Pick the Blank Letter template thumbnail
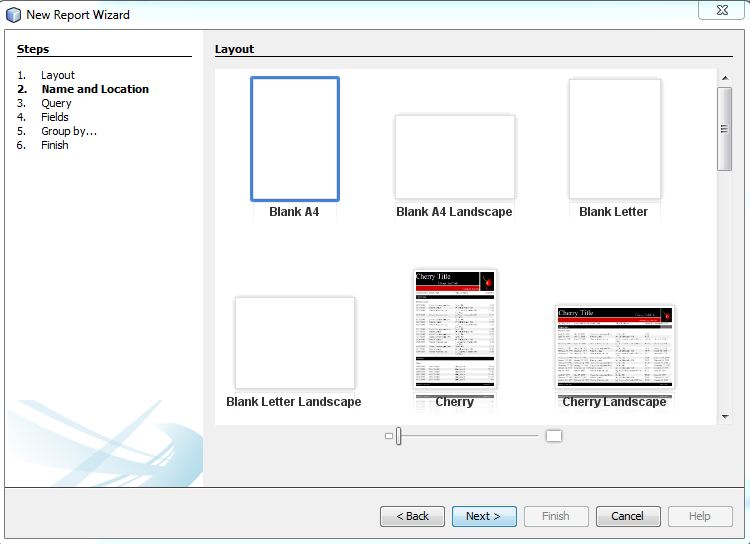 [x=615, y=139]
